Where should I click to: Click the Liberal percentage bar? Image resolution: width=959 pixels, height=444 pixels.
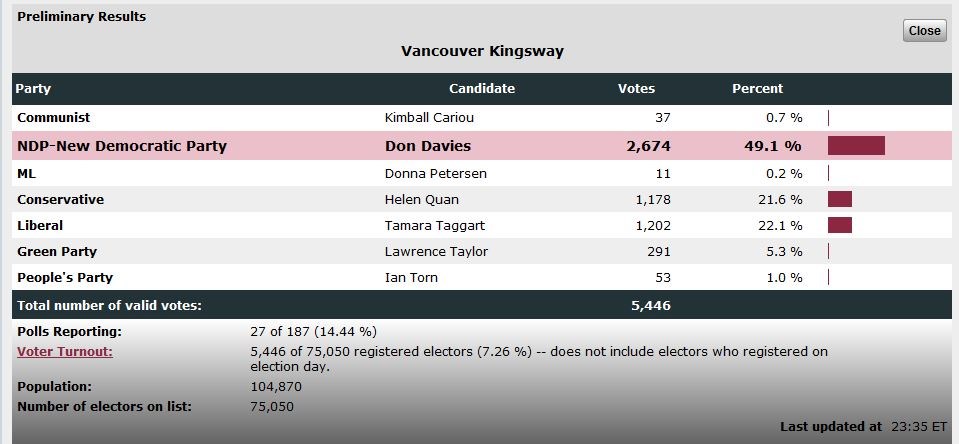(x=840, y=225)
